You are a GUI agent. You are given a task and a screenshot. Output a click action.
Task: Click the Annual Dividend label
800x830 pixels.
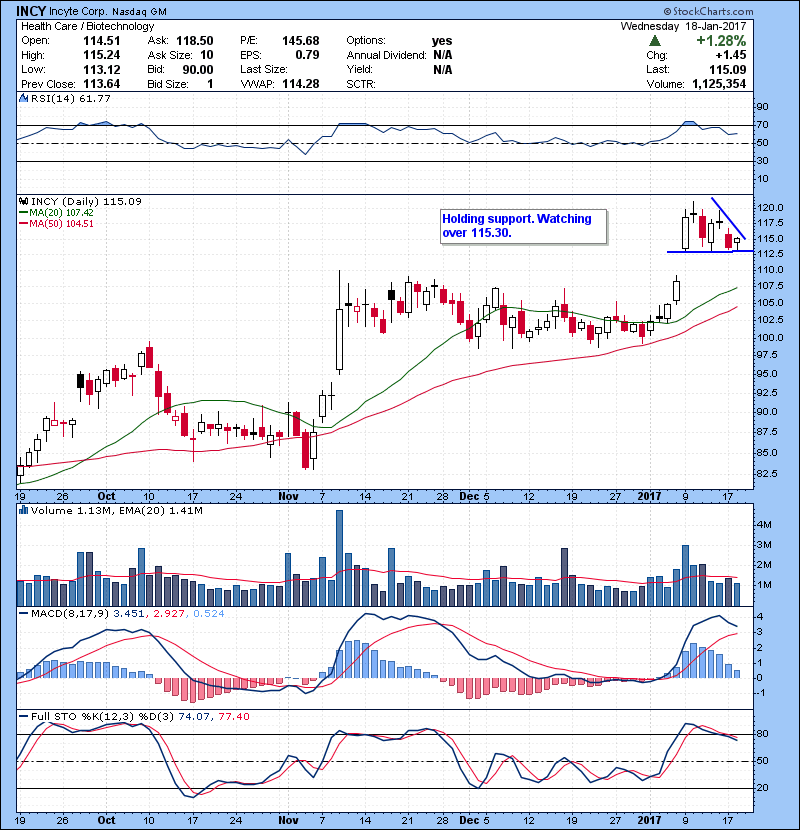point(386,55)
